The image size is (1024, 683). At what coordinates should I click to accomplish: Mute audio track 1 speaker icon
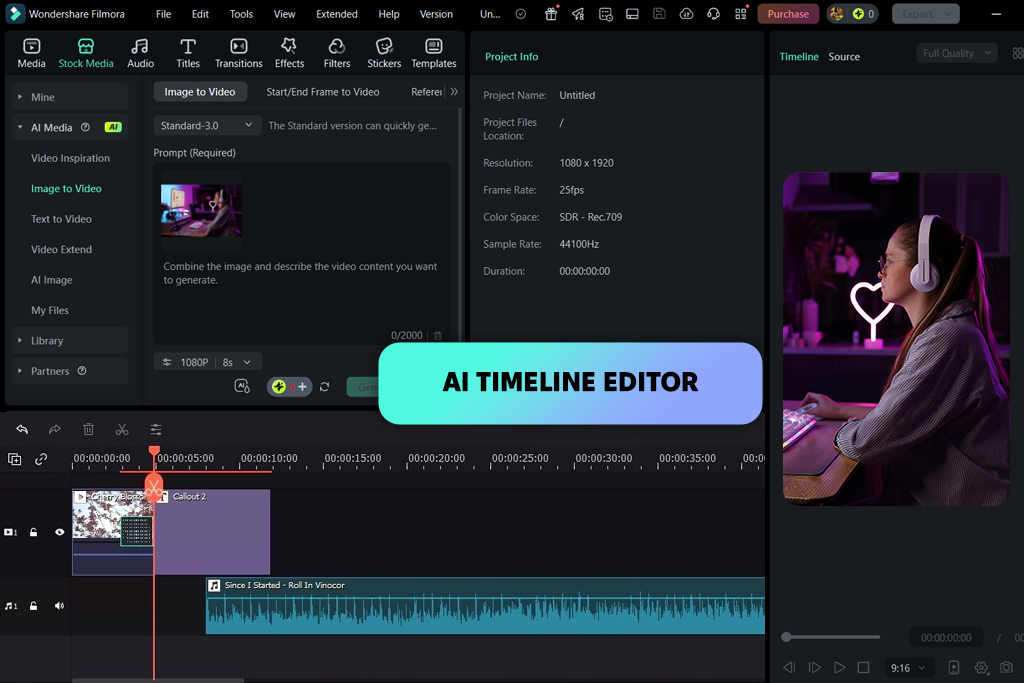point(59,606)
